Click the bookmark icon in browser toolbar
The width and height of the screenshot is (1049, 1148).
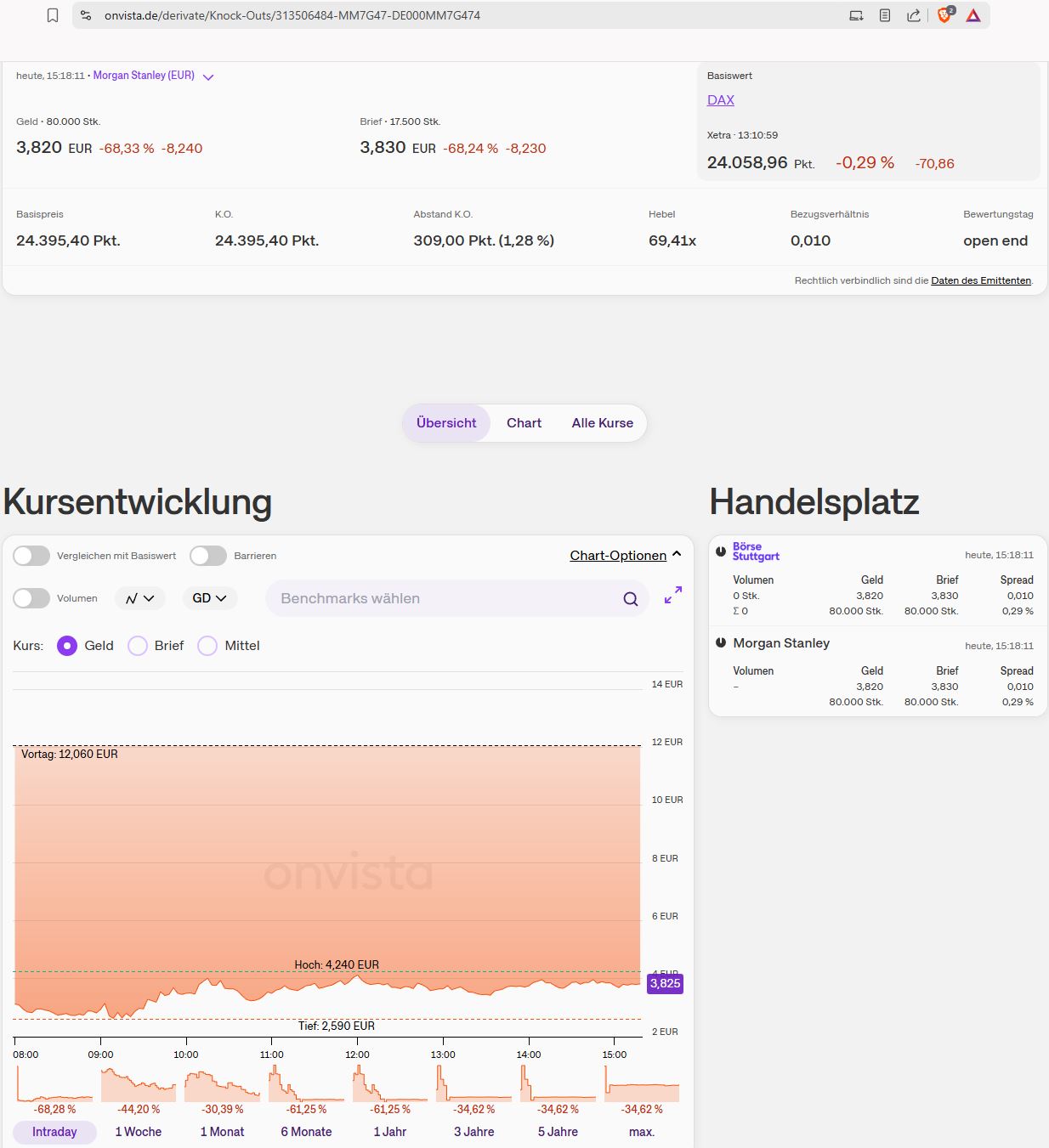[53, 15]
